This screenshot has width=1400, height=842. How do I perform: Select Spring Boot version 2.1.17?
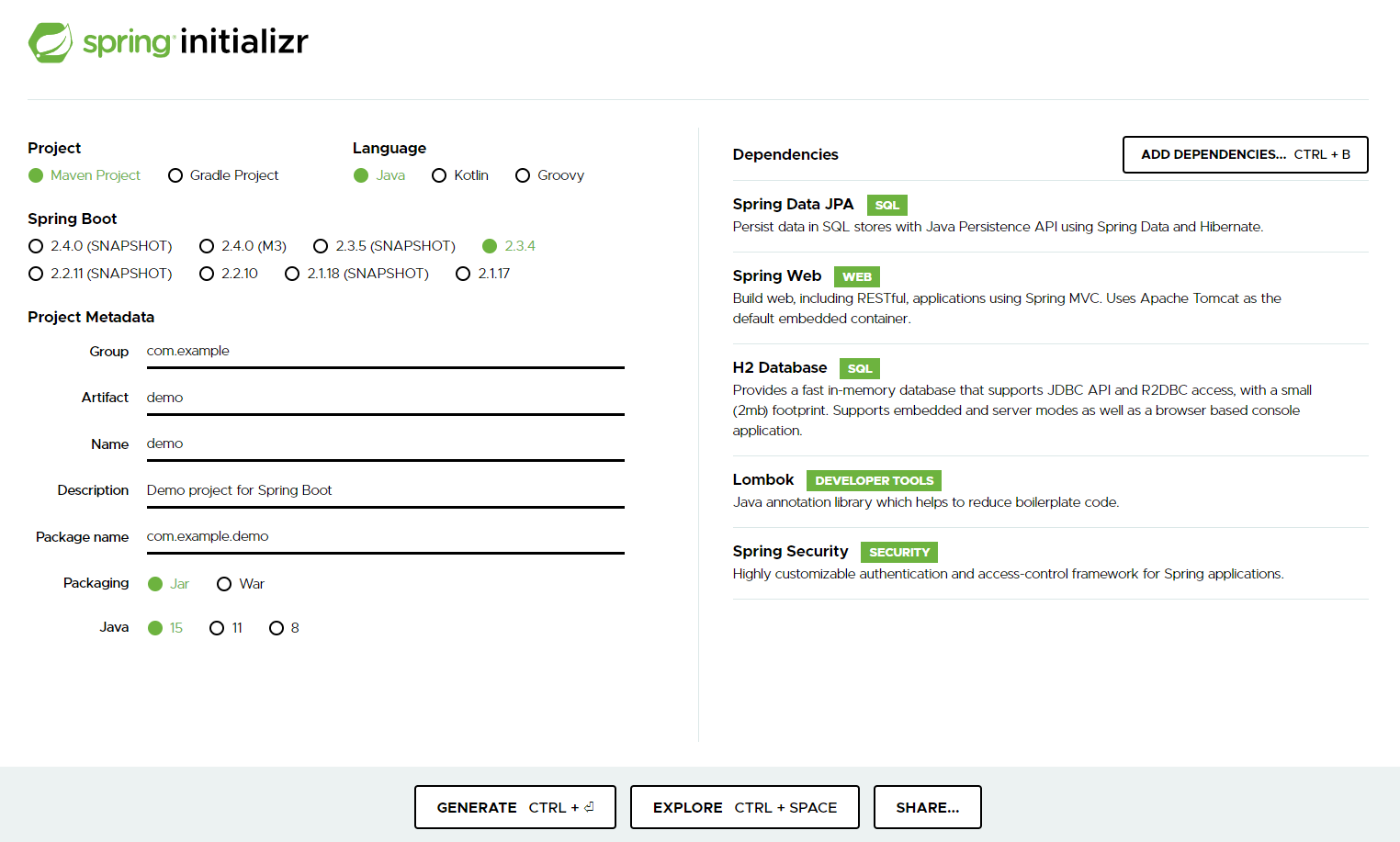pyautogui.click(x=483, y=274)
